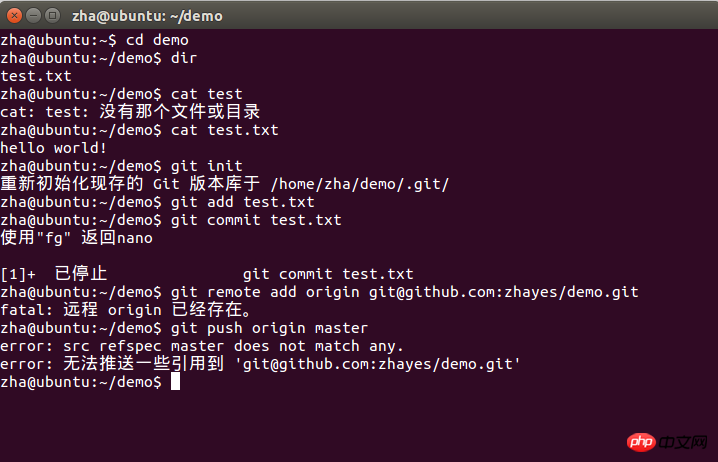Click the terminal cursor block at prompt

pyautogui.click(x=175, y=381)
